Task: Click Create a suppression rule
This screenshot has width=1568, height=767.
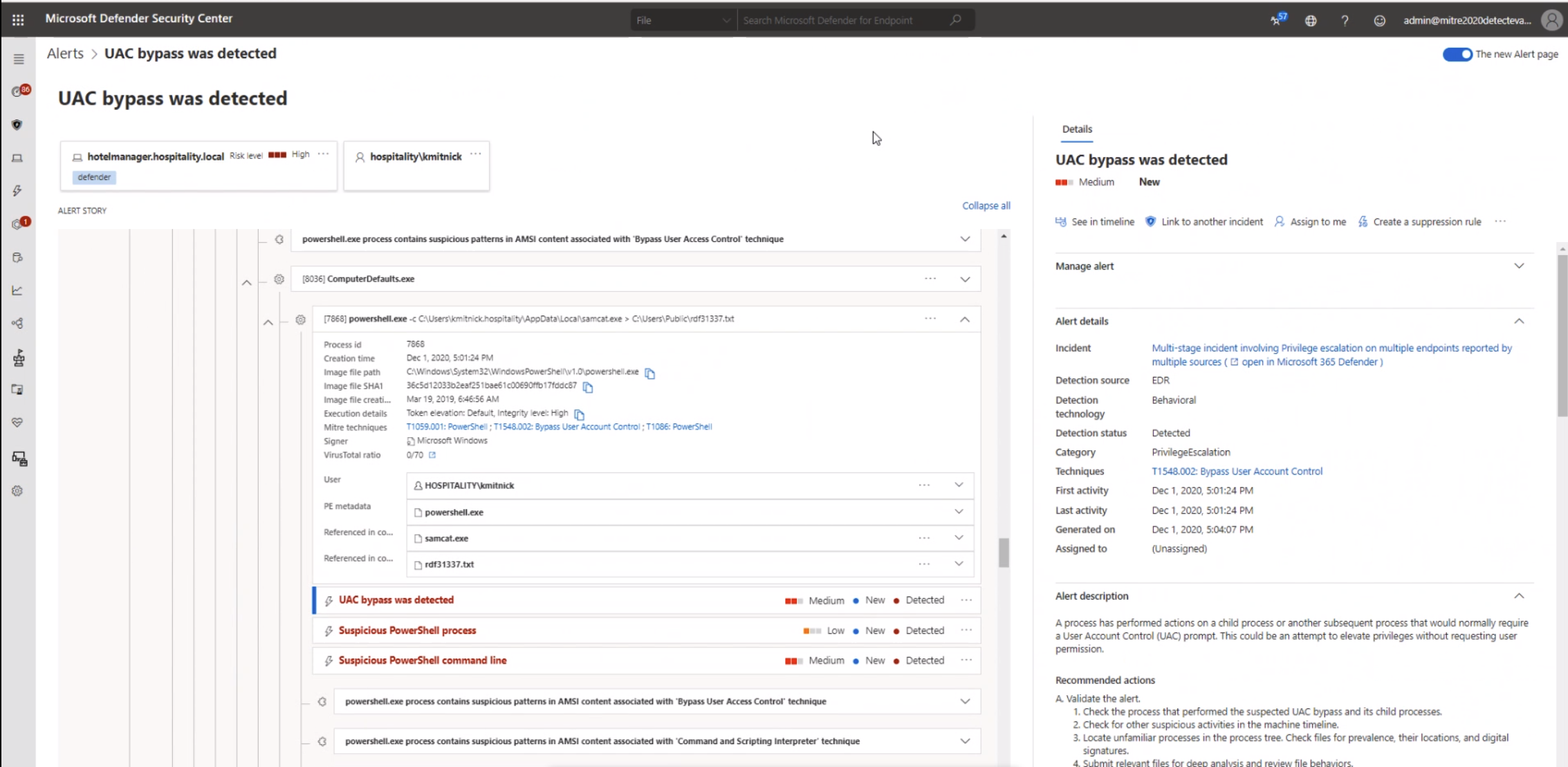Action: point(1419,222)
